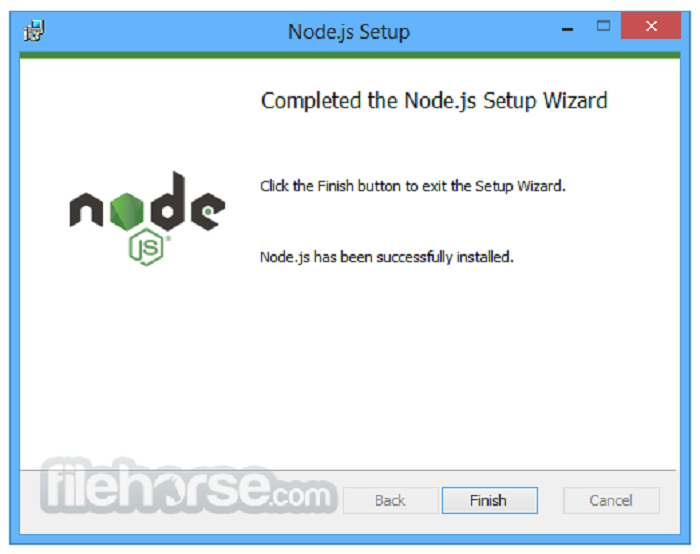Screen dimensions: 700x554
Task: Finish the setup wizard with the Finish button
Action: [489, 500]
